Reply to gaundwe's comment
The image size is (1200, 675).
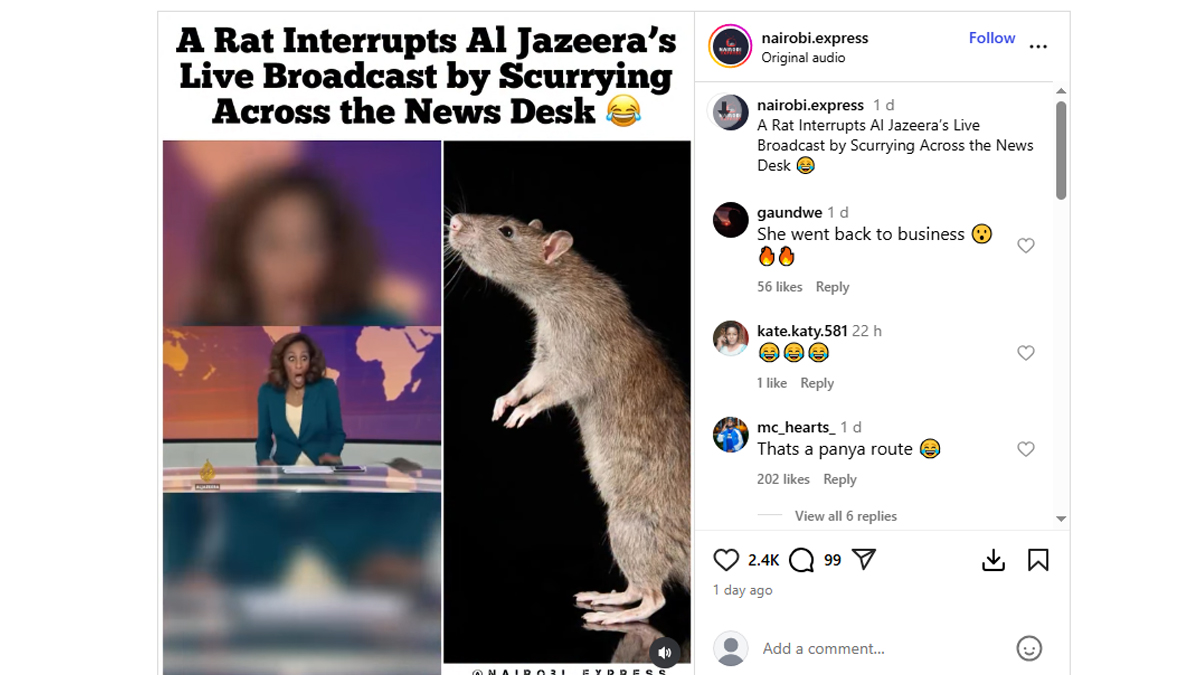pyautogui.click(x=832, y=287)
